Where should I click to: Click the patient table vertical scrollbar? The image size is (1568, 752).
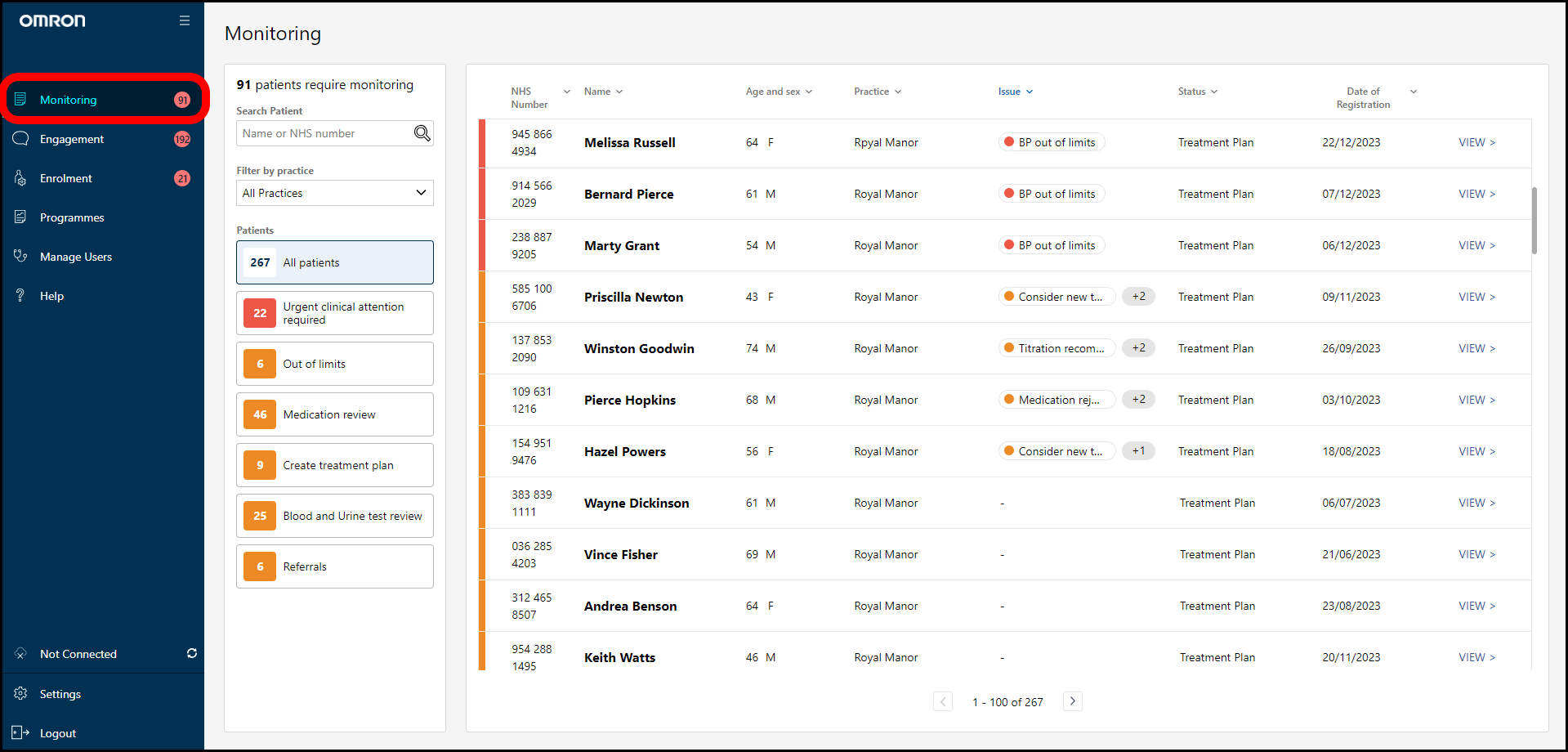[1534, 221]
